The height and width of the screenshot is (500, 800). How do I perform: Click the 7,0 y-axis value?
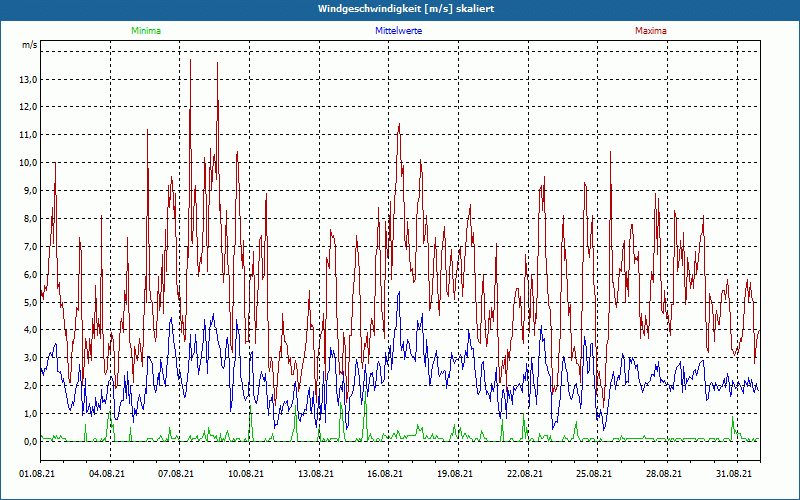click(30, 247)
